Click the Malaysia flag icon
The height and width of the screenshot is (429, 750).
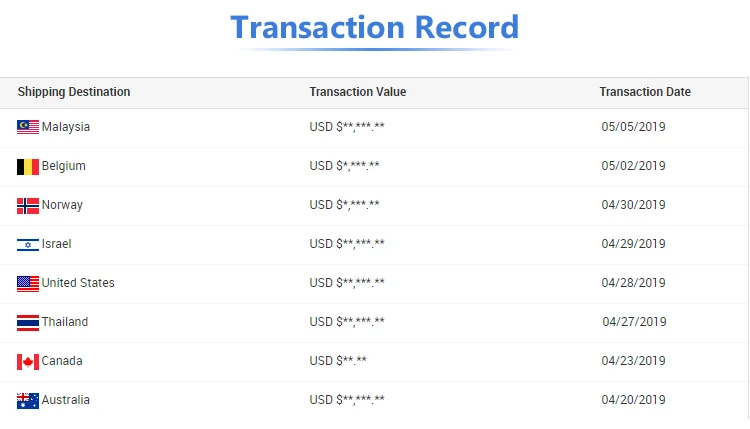tap(28, 127)
